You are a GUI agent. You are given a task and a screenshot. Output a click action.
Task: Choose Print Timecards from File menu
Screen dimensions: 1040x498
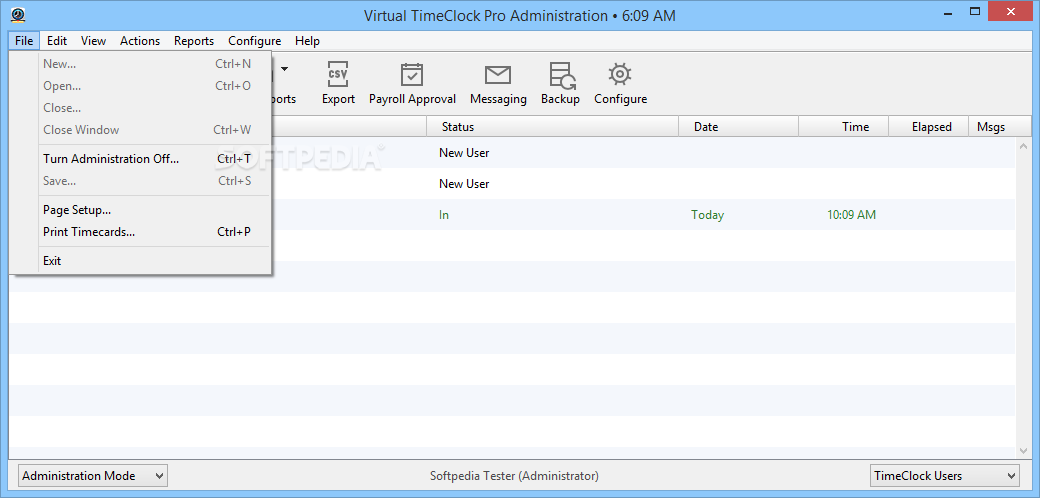point(89,232)
